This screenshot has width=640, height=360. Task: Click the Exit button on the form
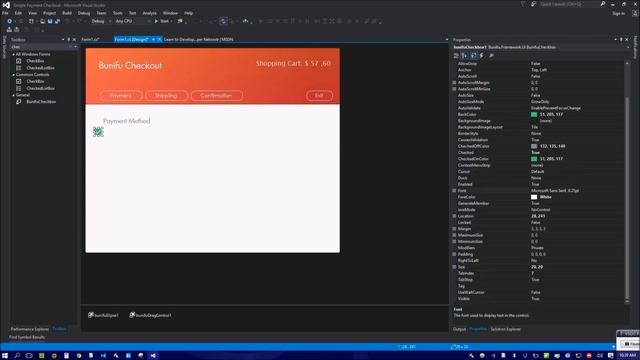[319, 96]
